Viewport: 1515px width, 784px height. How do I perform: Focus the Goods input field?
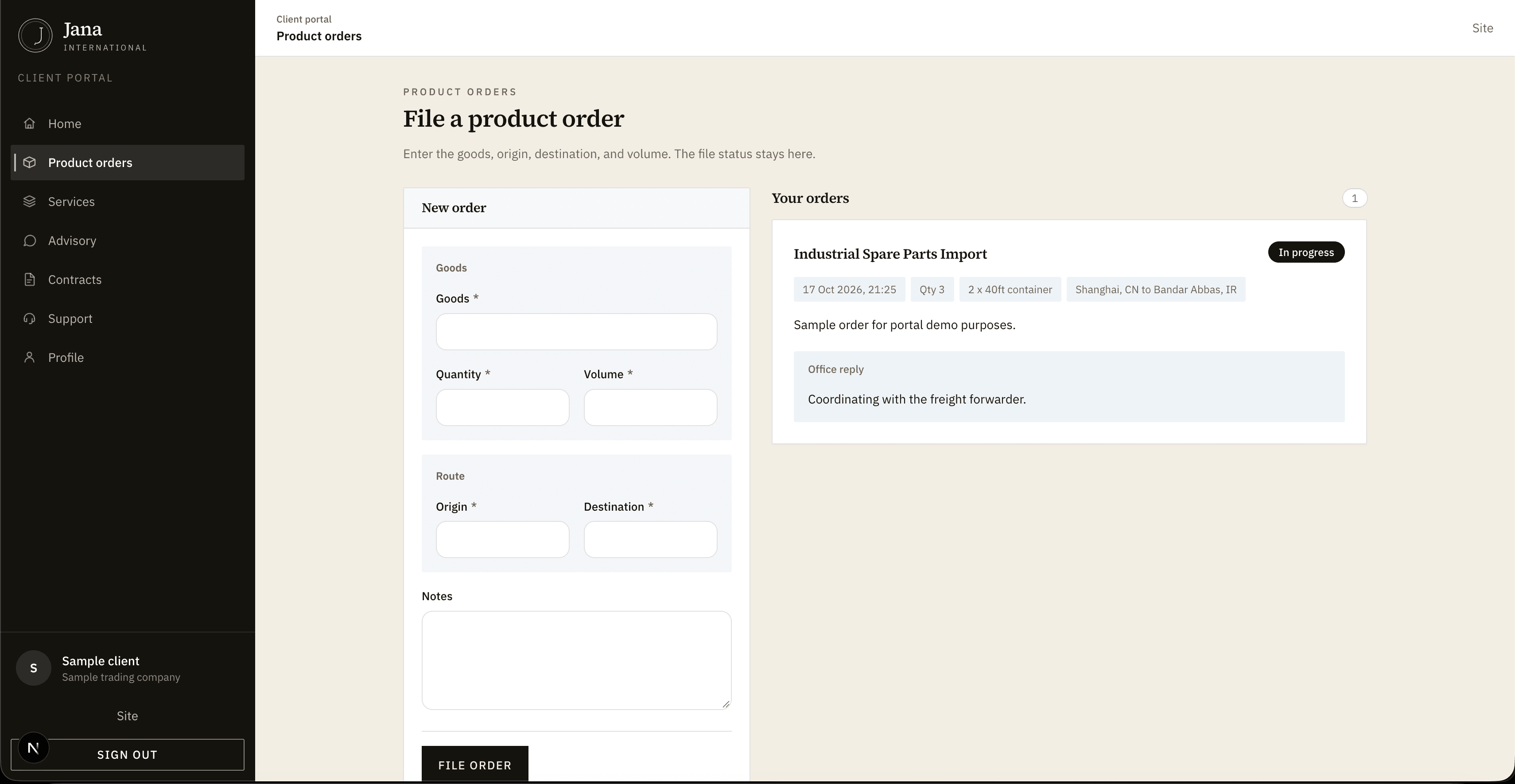pyautogui.click(x=576, y=332)
